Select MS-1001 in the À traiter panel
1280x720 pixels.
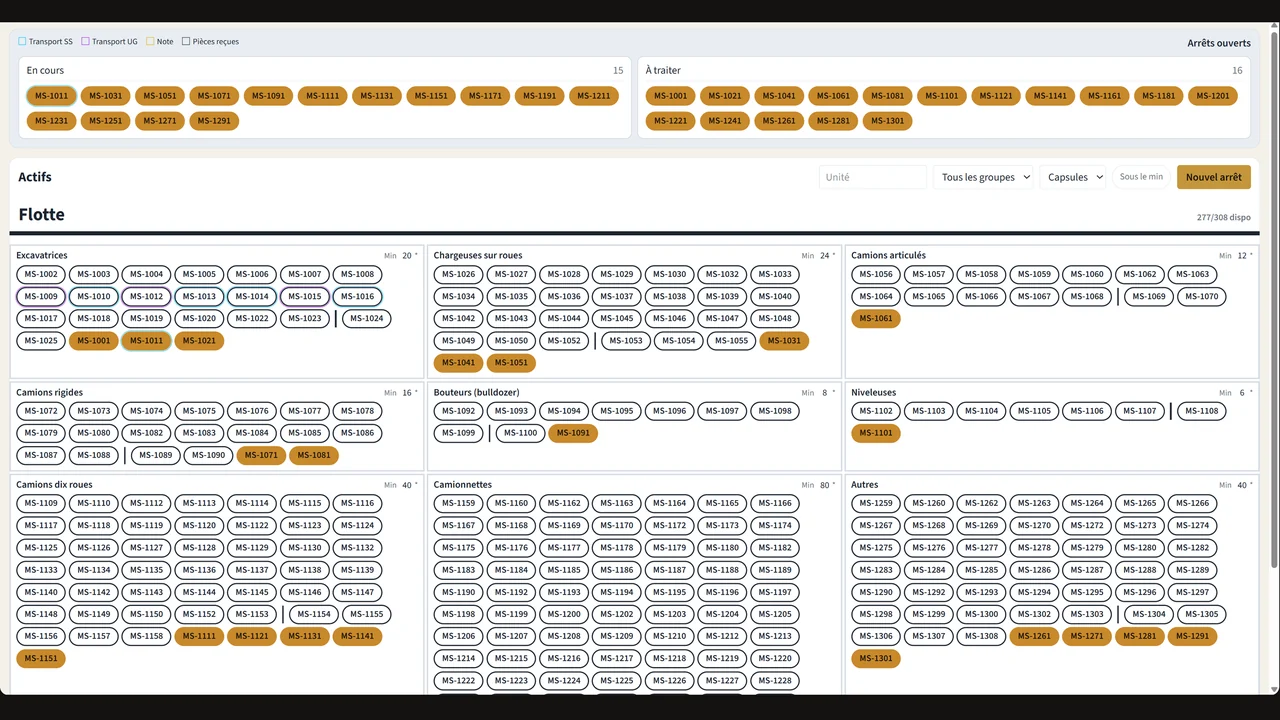pyautogui.click(x=670, y=96)
